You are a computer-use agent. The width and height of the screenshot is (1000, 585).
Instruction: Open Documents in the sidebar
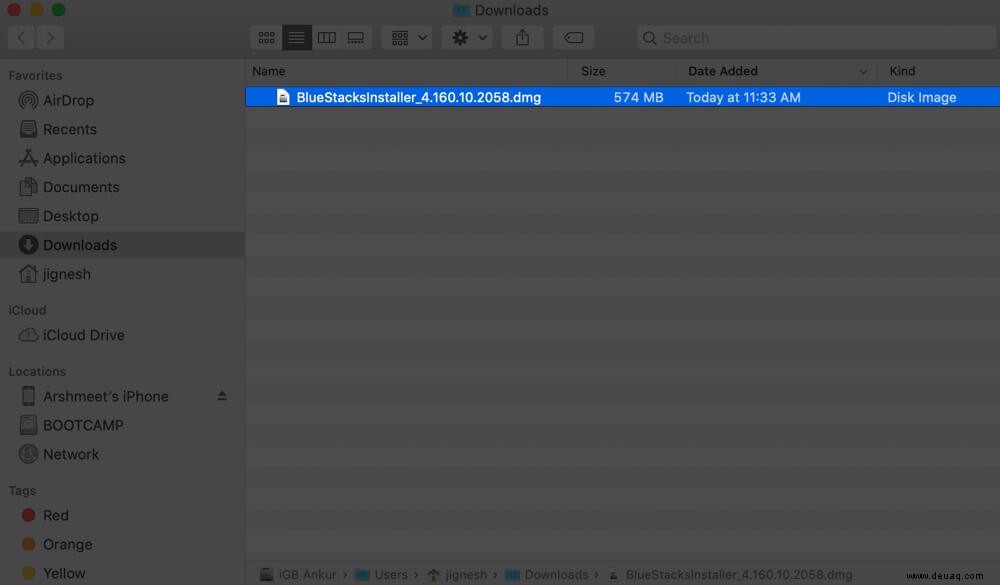click(x=81, y=187)
